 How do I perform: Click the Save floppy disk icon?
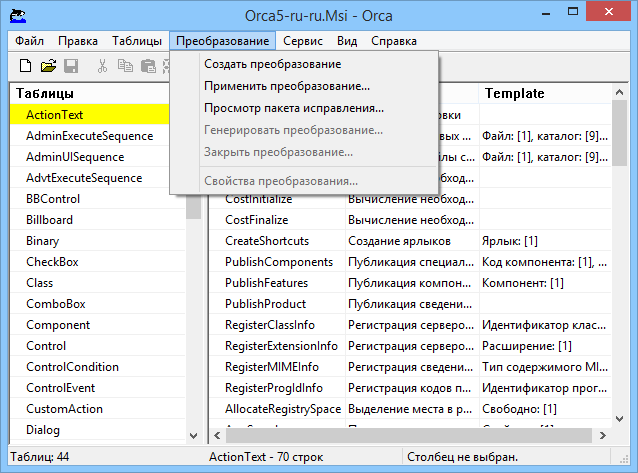tap(71, 66)
